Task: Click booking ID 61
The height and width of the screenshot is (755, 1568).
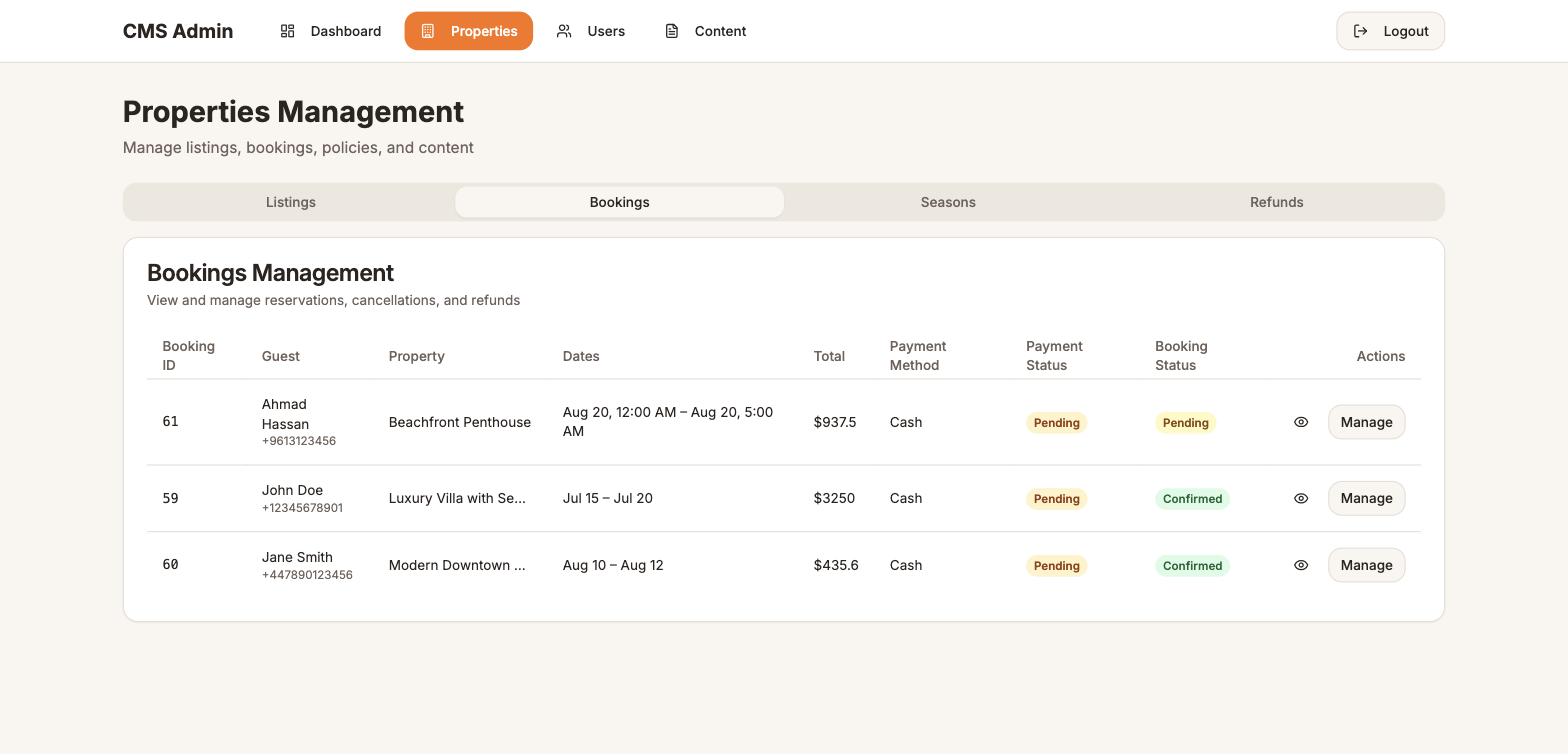Action: pyautogui.click(x=170, y=422)
